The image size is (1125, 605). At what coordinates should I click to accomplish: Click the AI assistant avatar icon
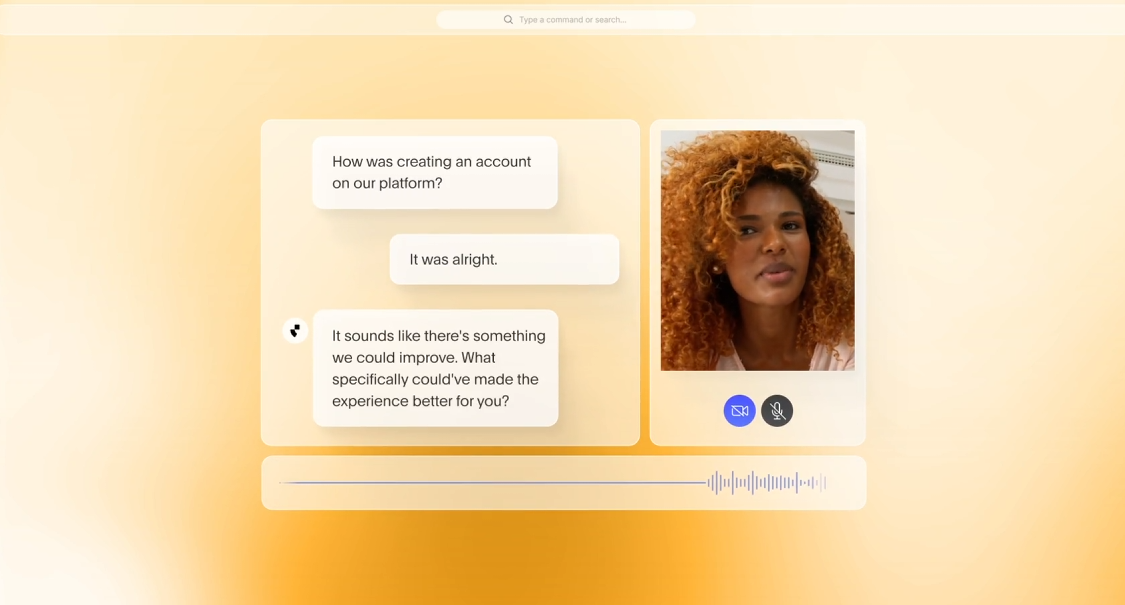point(295,330)
